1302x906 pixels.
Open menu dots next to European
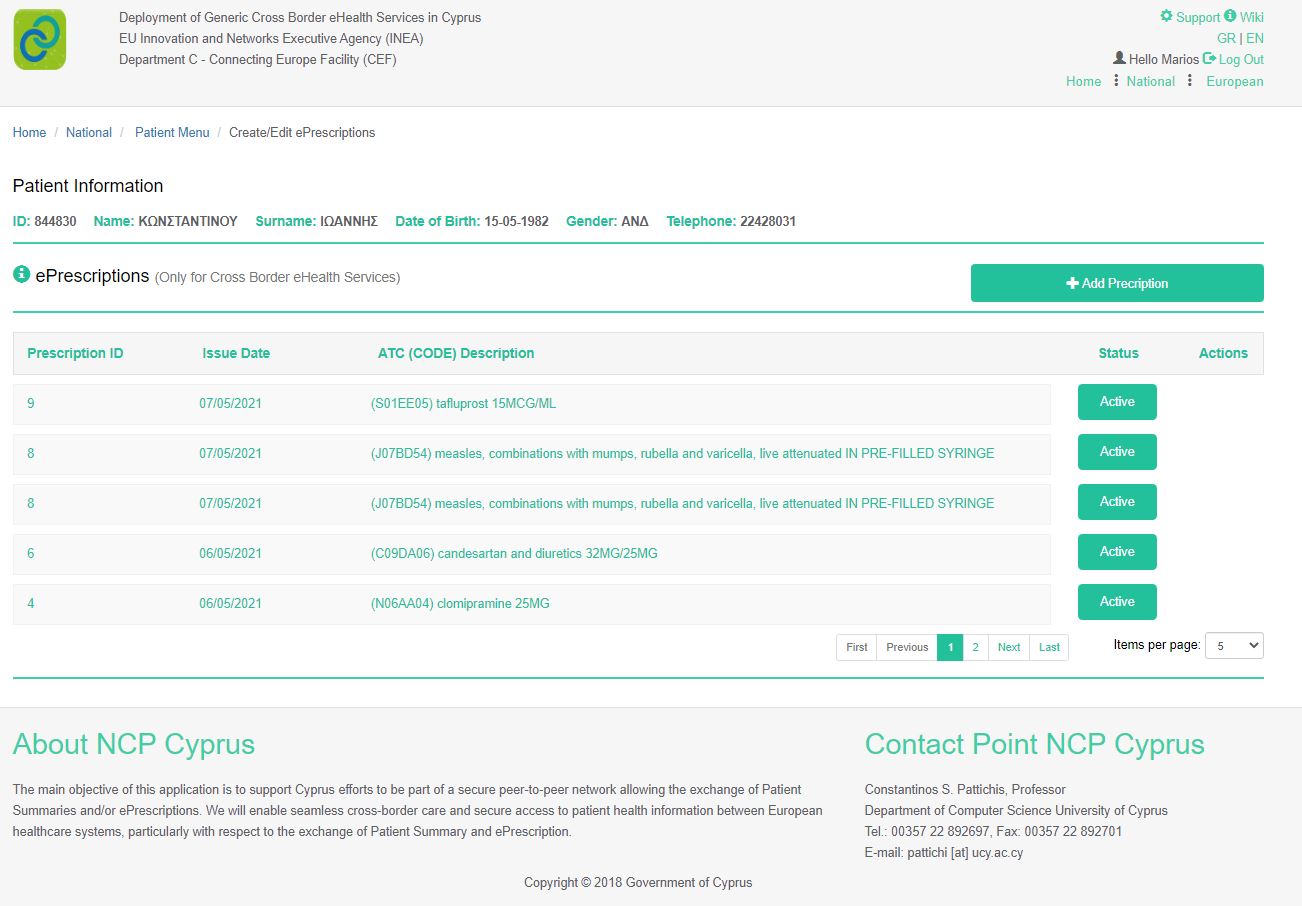pyautogui.click(x=1190, y=81)
